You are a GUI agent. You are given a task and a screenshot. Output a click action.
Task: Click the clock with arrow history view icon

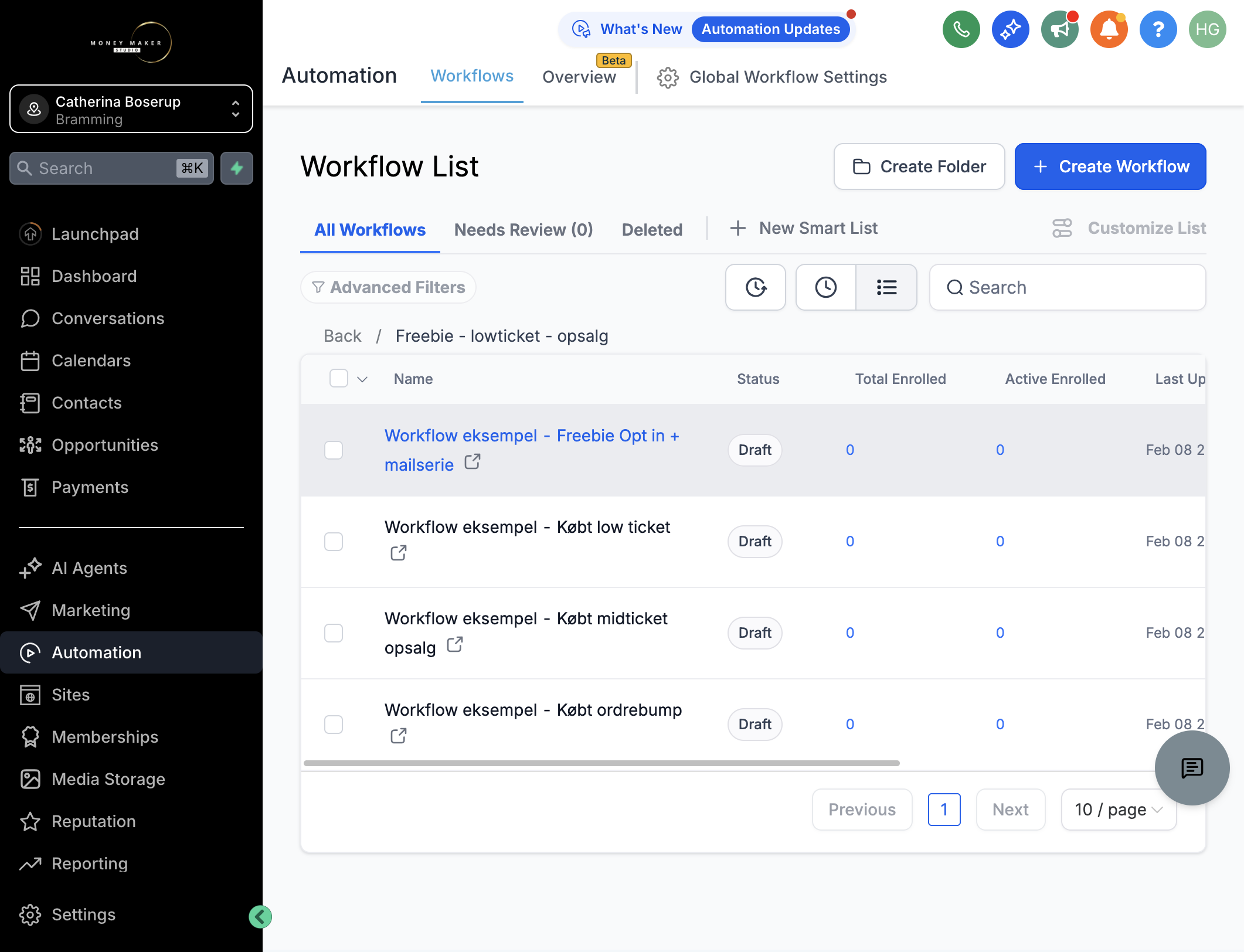[756, 287]
